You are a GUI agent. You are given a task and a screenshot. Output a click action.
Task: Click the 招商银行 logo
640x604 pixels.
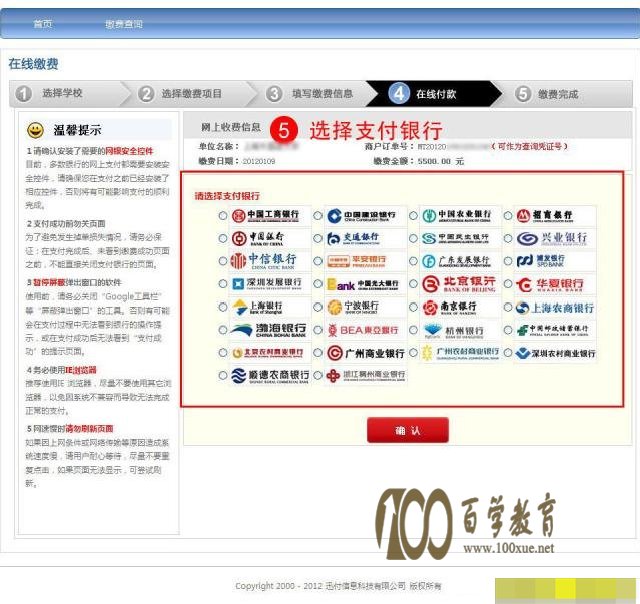point(554,216)
